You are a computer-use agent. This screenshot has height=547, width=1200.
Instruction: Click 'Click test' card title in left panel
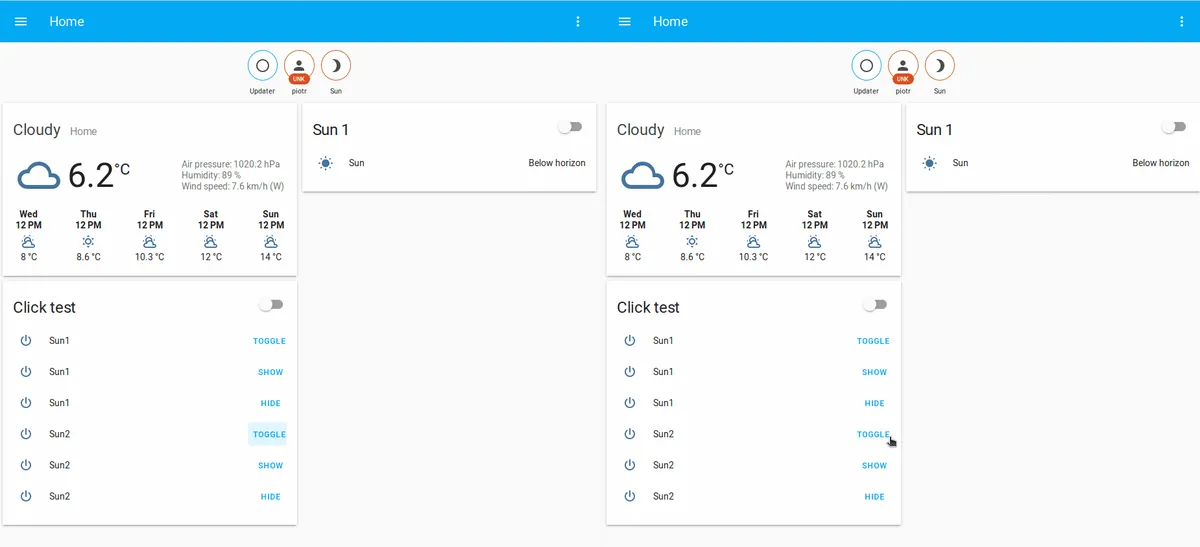(x=44, y=308)
